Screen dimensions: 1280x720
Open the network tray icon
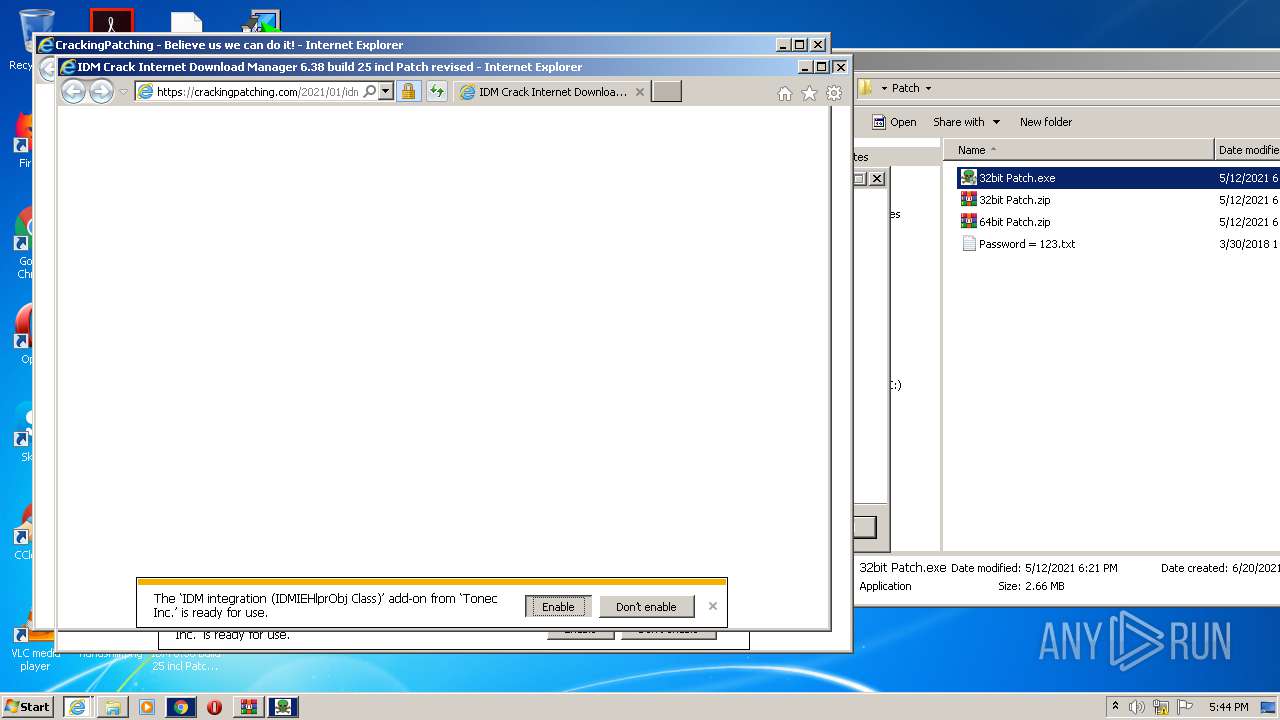coord(1161,707)
